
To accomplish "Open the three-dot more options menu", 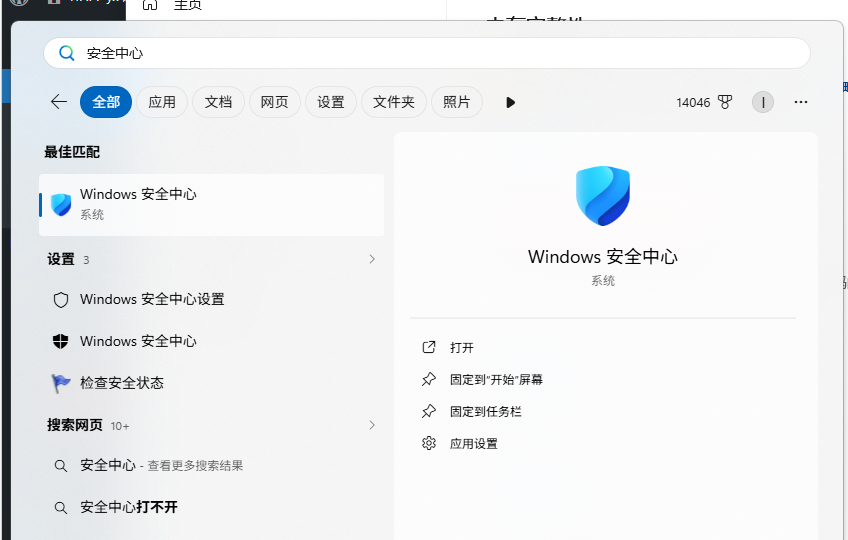I will point(800,102).
